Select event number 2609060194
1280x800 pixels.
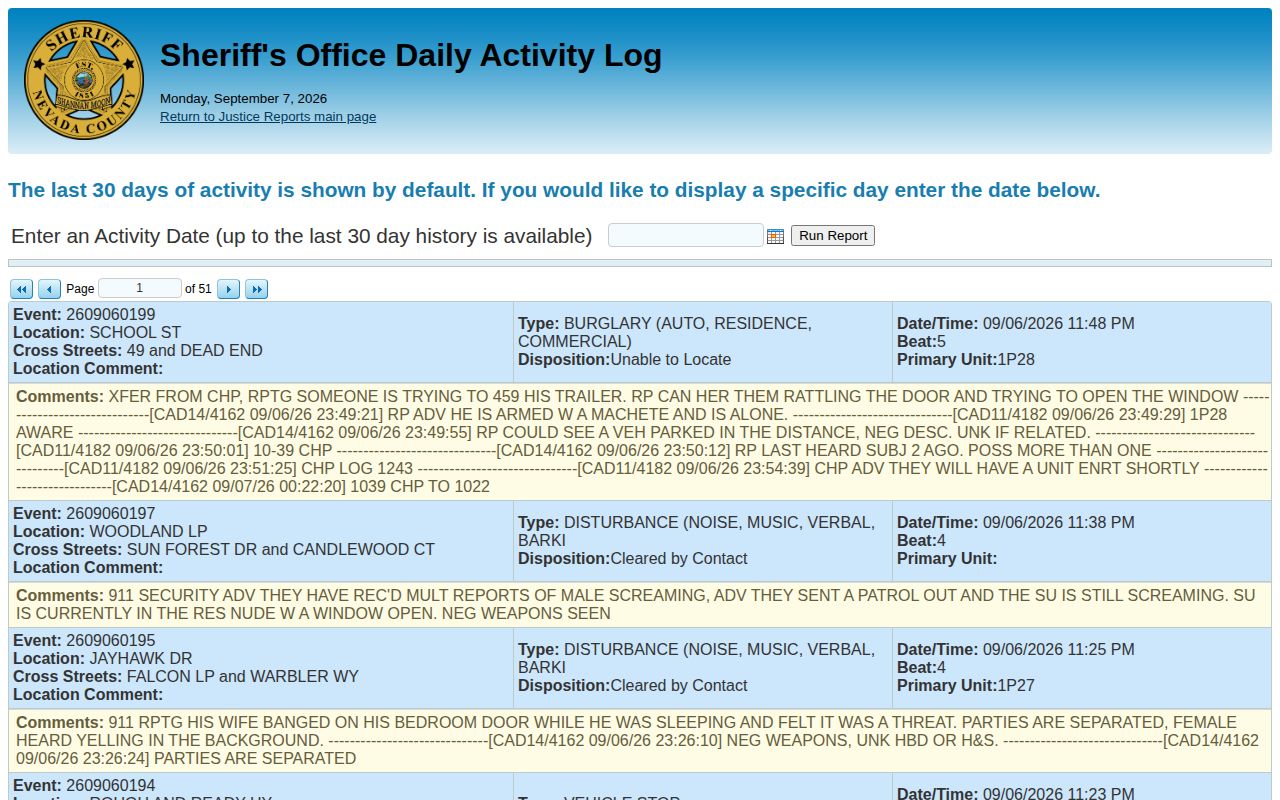coord(111,787)
